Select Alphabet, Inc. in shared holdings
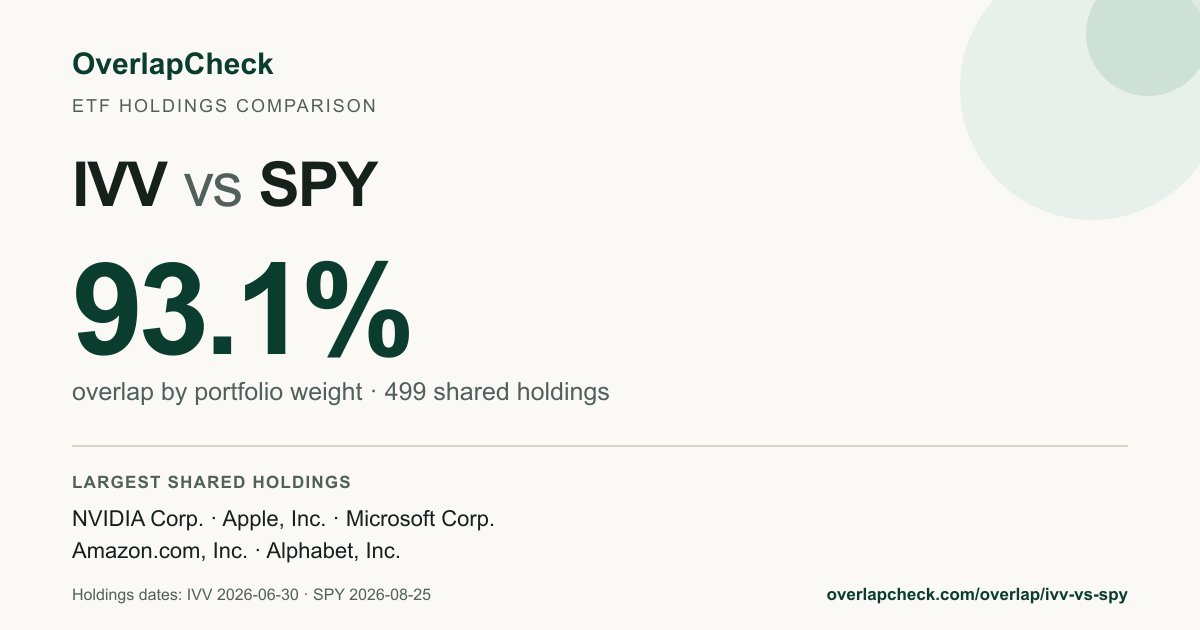The height and width of the screenshot is (630, 1200). point(333,551)
